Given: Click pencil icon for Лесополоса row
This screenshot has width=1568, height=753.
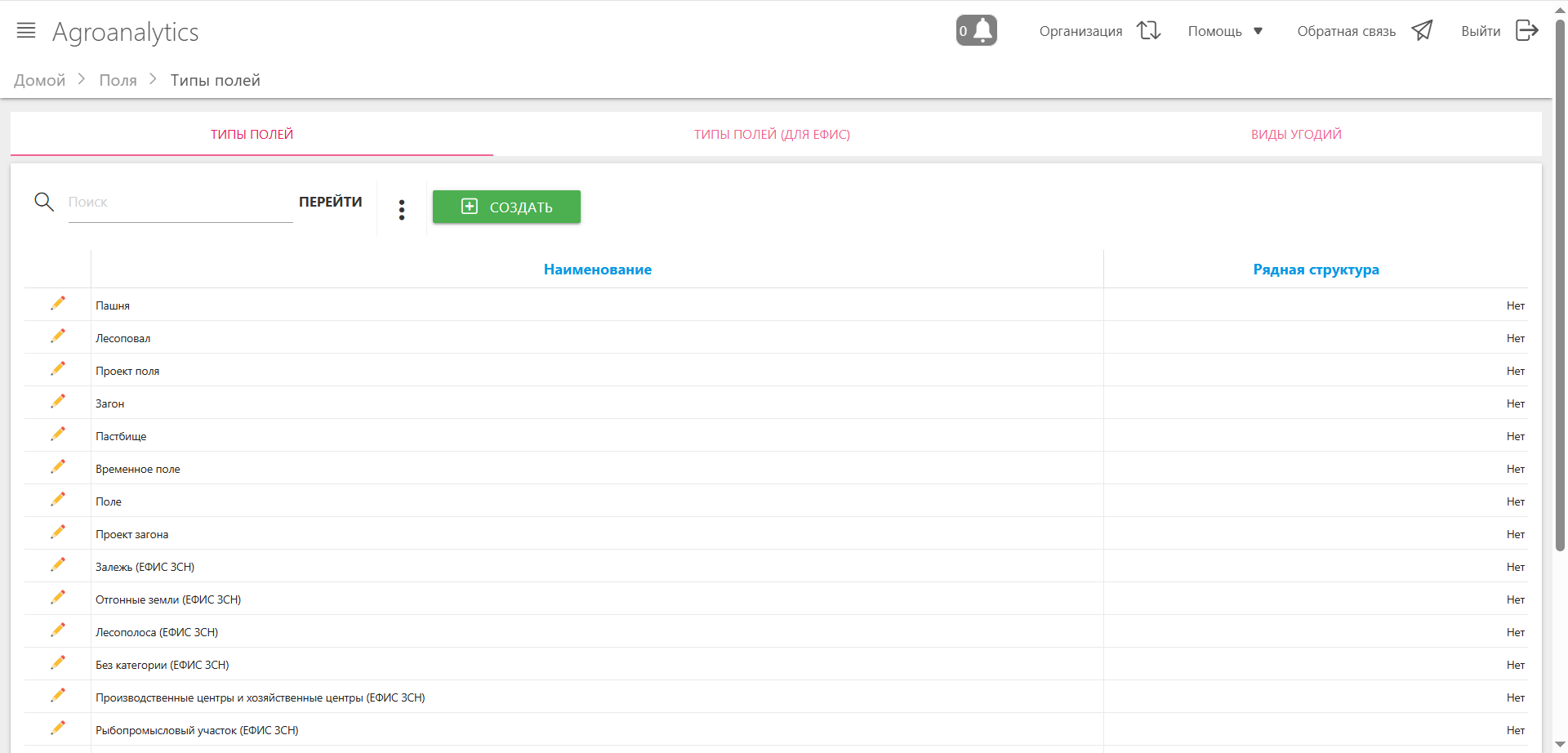Looking at the screenshot, I should (58, 630).
